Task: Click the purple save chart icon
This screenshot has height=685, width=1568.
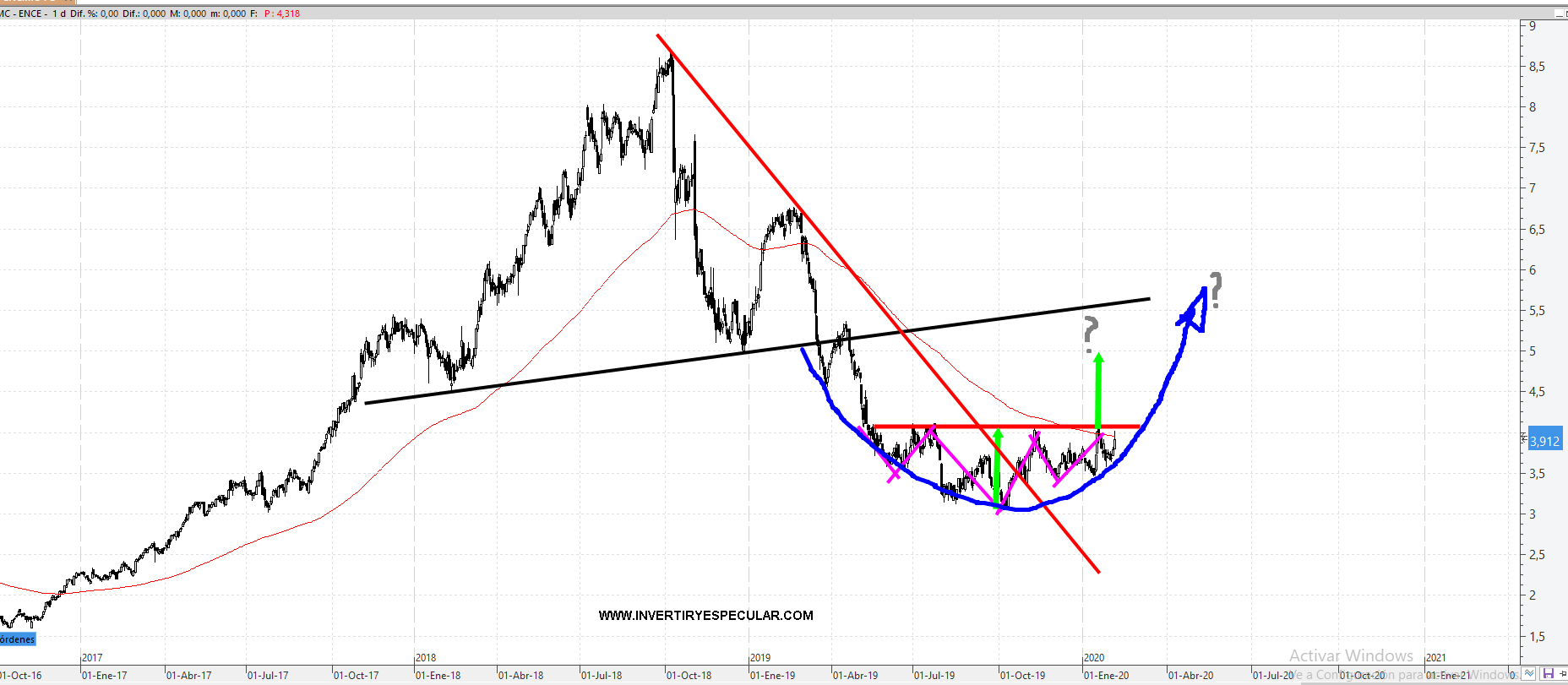Action: (1549, 674)
